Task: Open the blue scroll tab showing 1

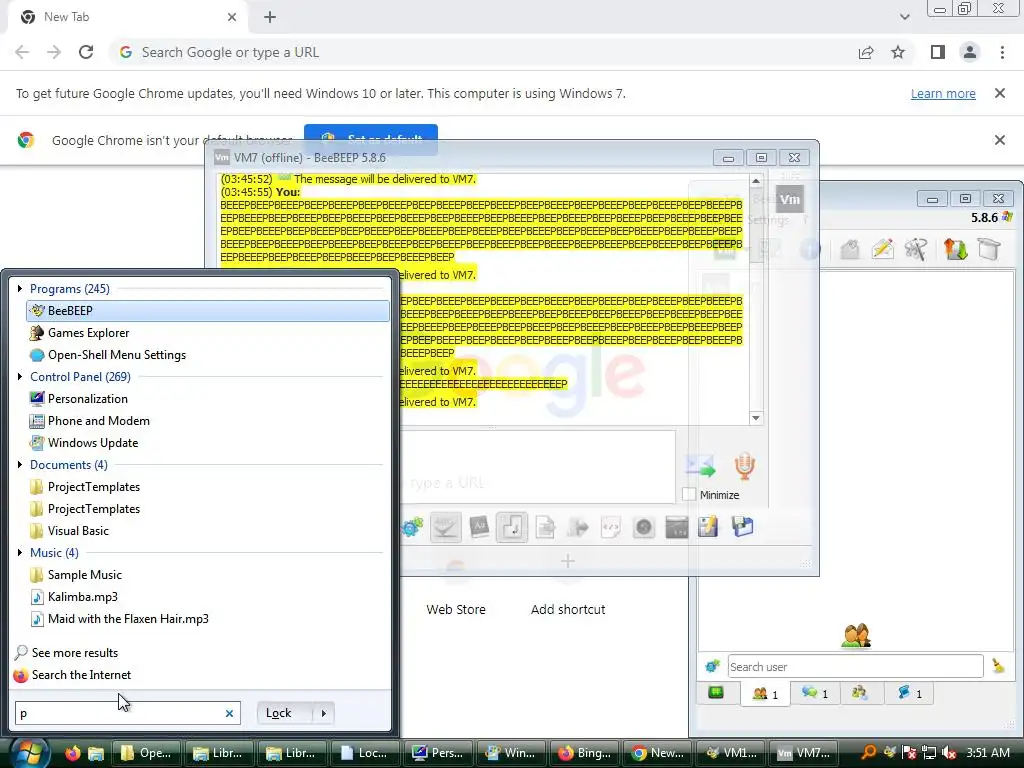Action: point(909,694)
